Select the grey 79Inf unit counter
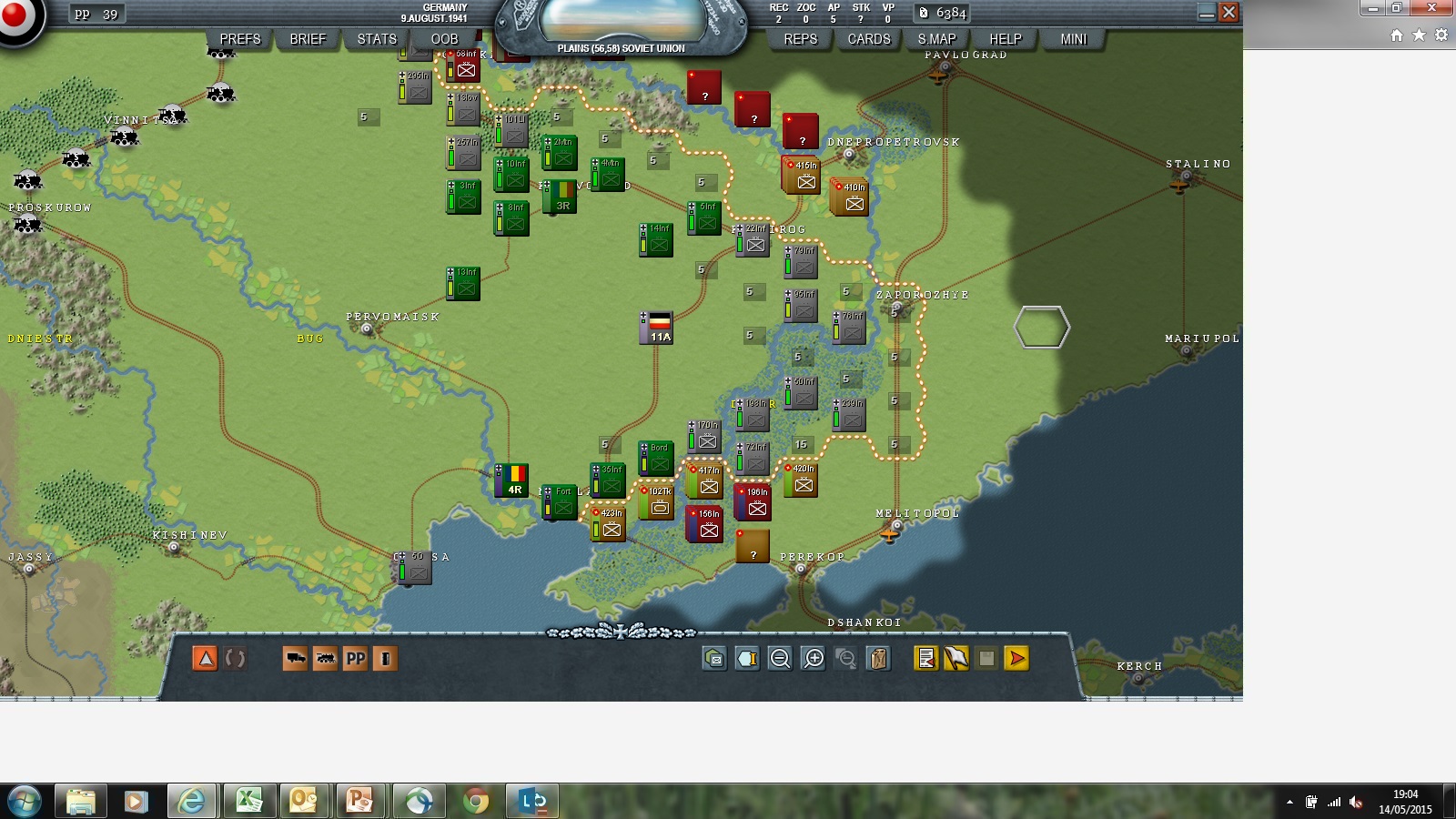 801,261
